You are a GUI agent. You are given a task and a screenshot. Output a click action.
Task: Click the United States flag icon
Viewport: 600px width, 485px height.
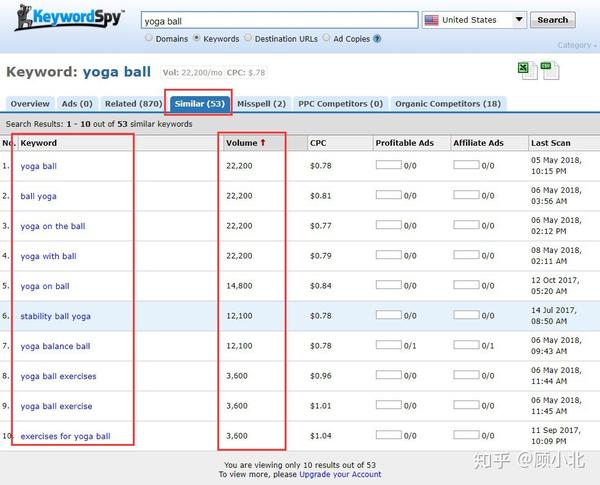pyautogui.click(x=431, y=20)
